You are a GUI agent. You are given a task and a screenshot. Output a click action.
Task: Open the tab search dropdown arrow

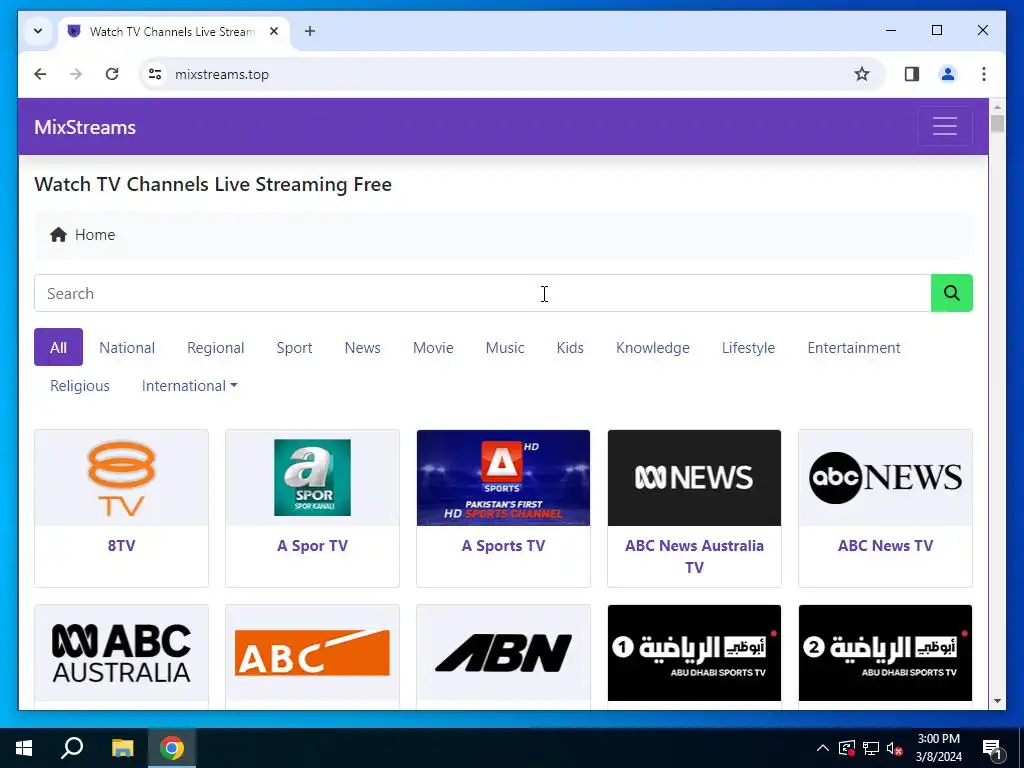coord(38,31)
